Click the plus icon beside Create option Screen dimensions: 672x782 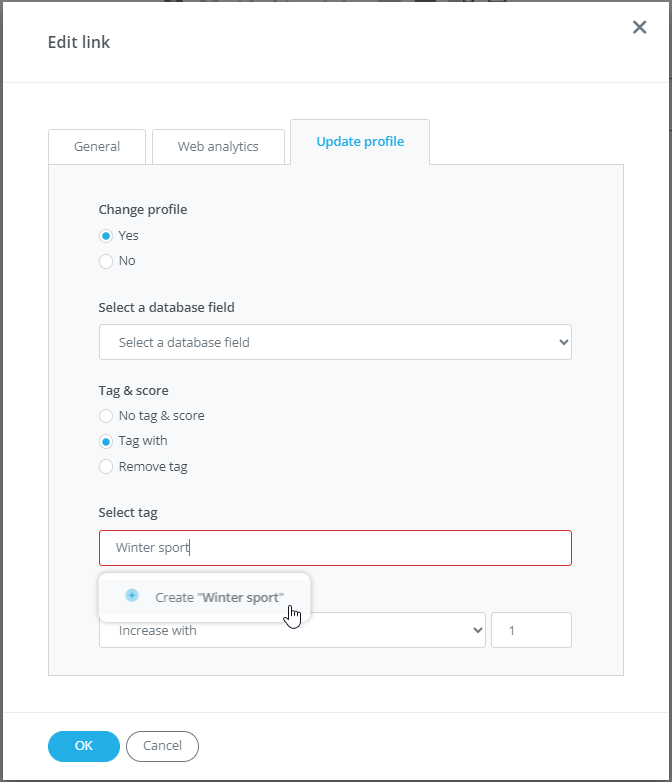(132, 595)
